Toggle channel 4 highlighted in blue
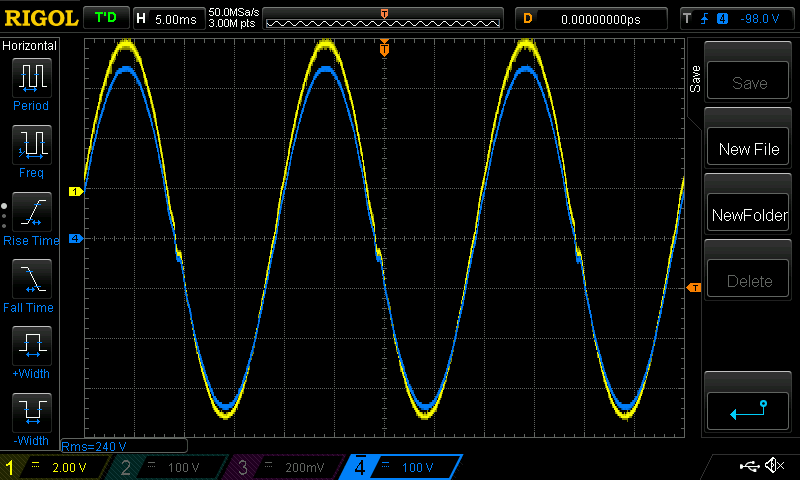 point(400,467)
